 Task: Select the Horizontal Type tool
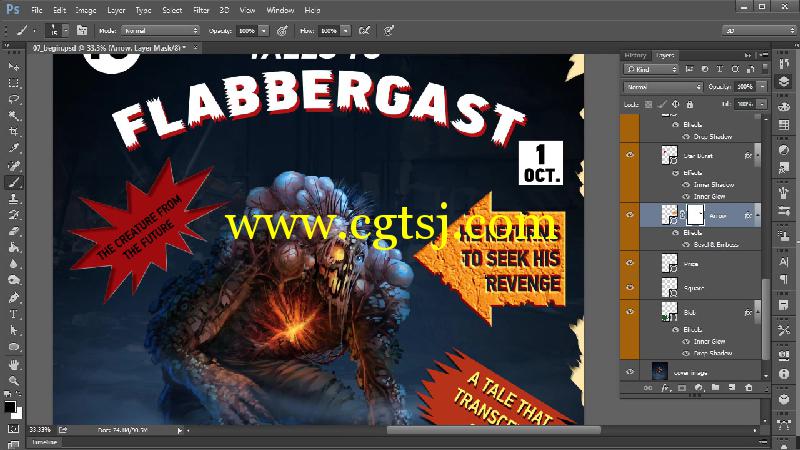(x=14, y=314)
